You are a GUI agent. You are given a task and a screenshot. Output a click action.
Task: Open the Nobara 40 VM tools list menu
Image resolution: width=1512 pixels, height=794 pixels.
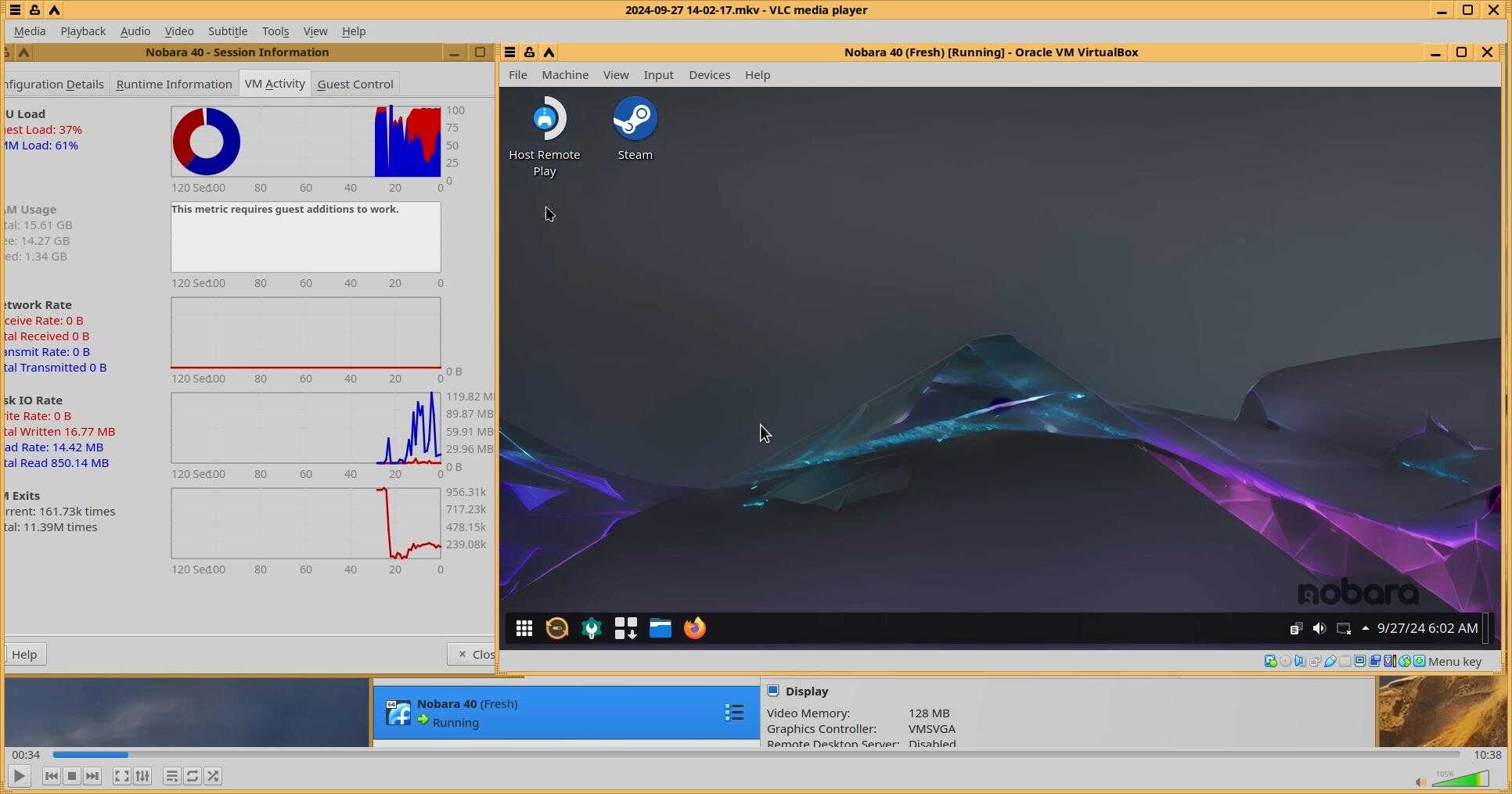(x=733, y=713)
